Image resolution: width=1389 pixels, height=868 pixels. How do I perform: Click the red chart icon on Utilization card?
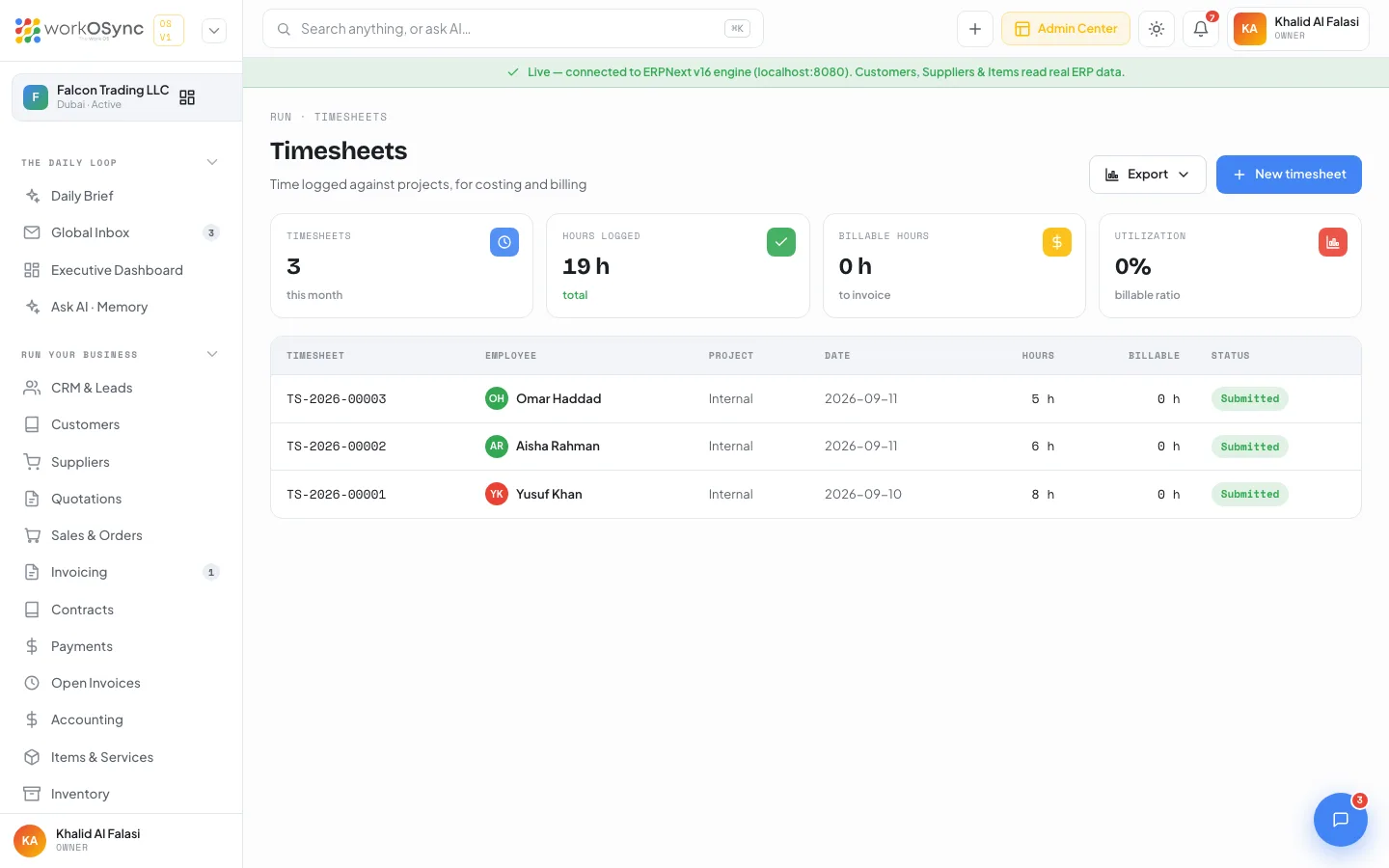tap(1333, 242)
